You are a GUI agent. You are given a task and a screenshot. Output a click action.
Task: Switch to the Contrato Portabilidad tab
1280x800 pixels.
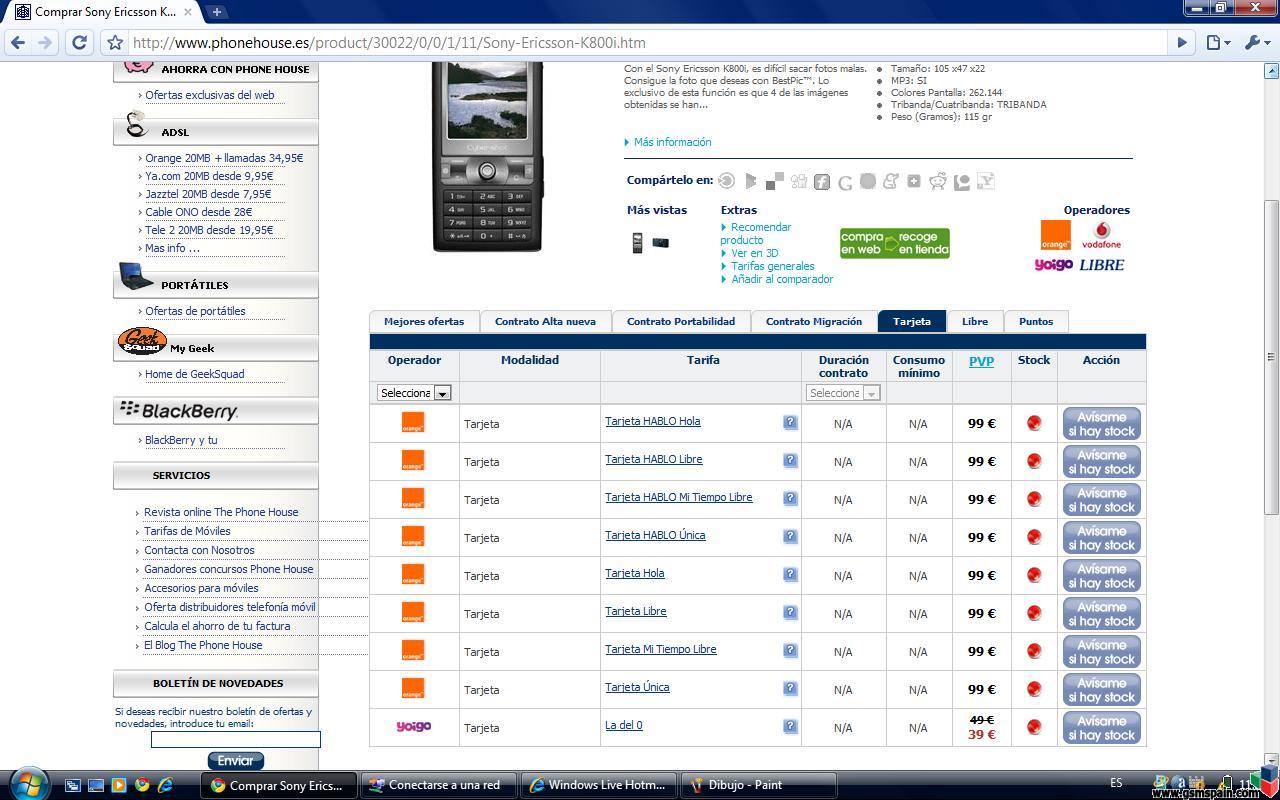pos(681,321)
